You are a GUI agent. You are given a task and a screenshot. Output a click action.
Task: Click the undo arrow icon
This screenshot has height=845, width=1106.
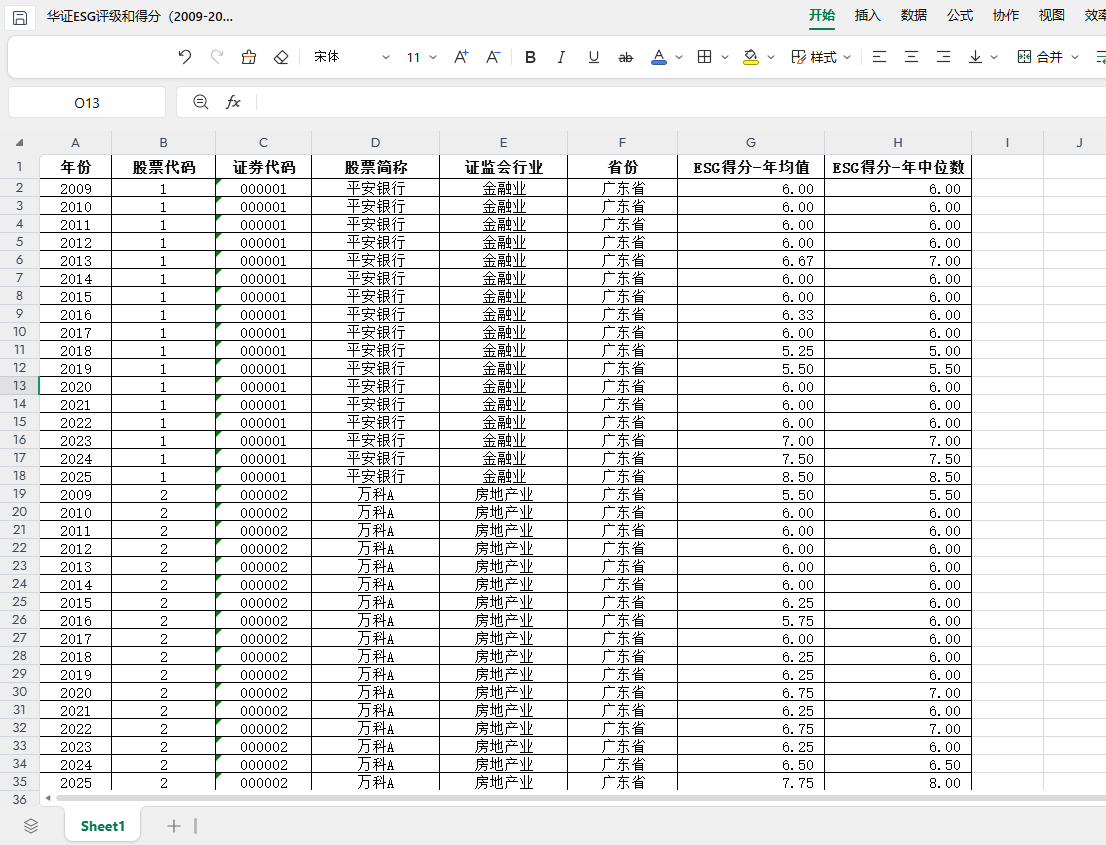coord(184,57)
